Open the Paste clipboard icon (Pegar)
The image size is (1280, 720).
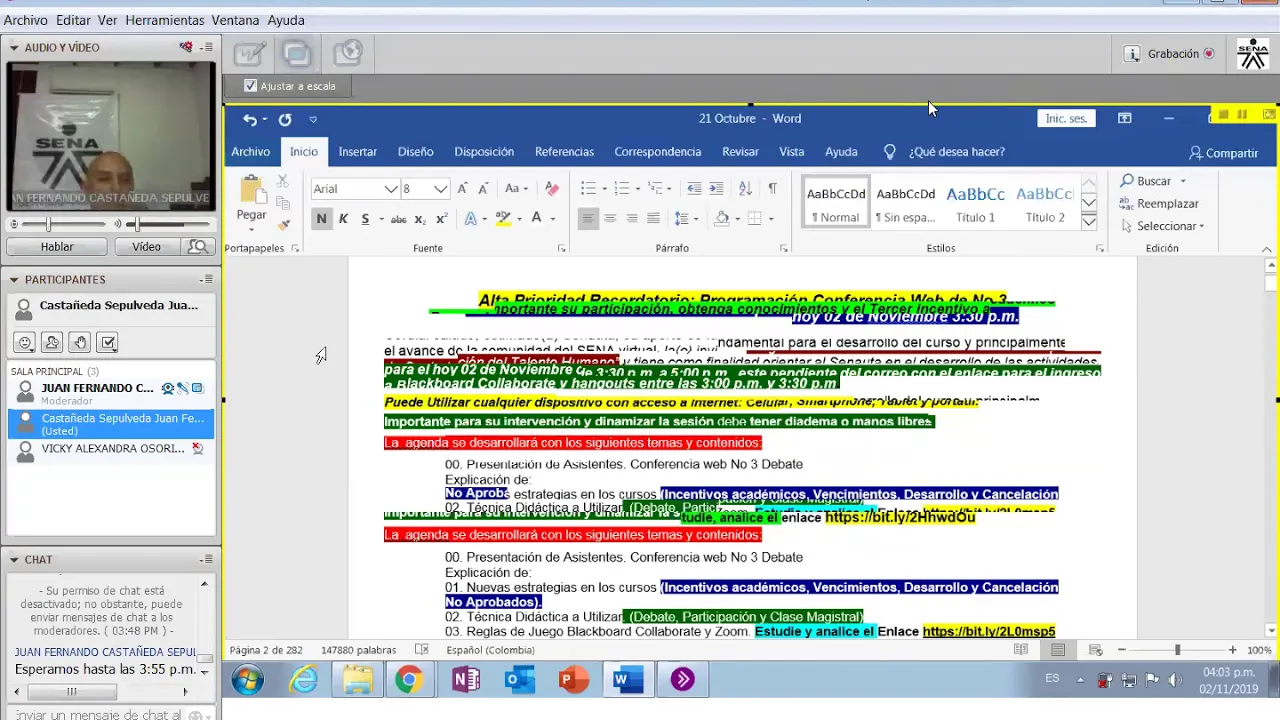(251, 189)
